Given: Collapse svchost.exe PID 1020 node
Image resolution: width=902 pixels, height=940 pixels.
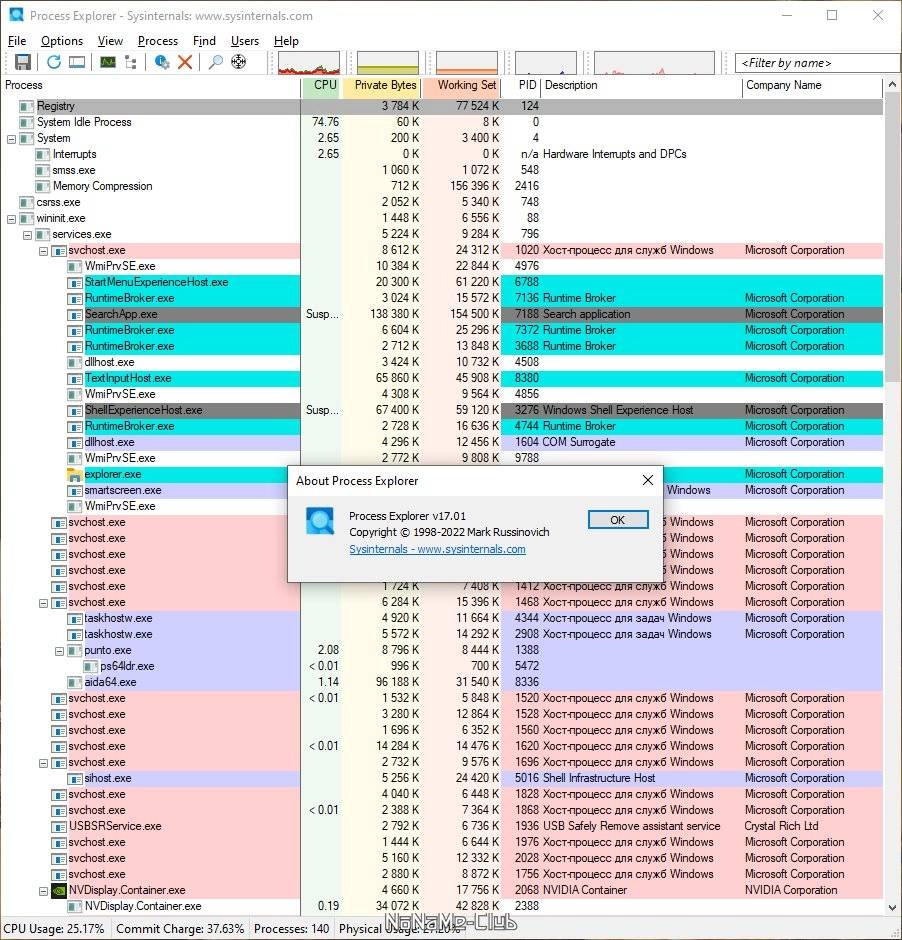Looking at the screenshot, I should 43,251.
